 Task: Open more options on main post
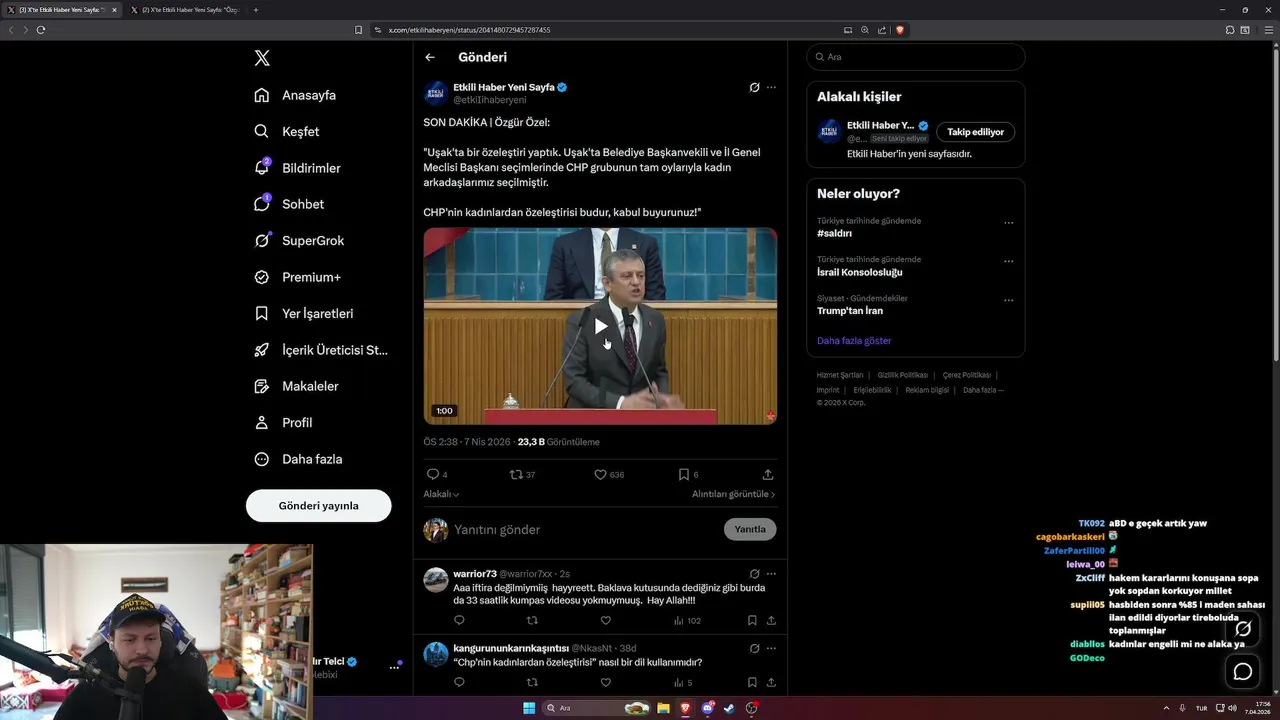point(771,87)
